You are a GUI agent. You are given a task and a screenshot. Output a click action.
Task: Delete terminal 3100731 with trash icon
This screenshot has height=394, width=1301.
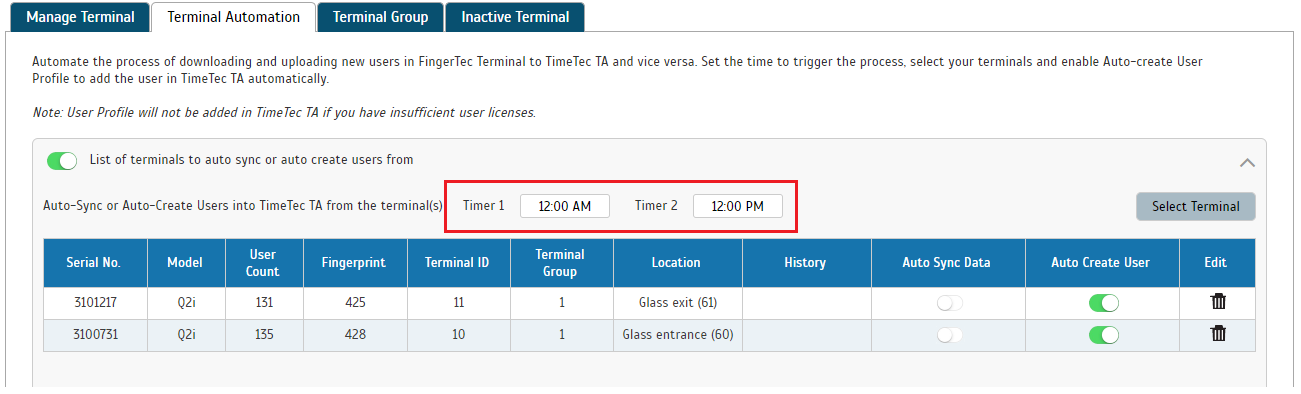pyautogui.click(x=1218, y=334)
